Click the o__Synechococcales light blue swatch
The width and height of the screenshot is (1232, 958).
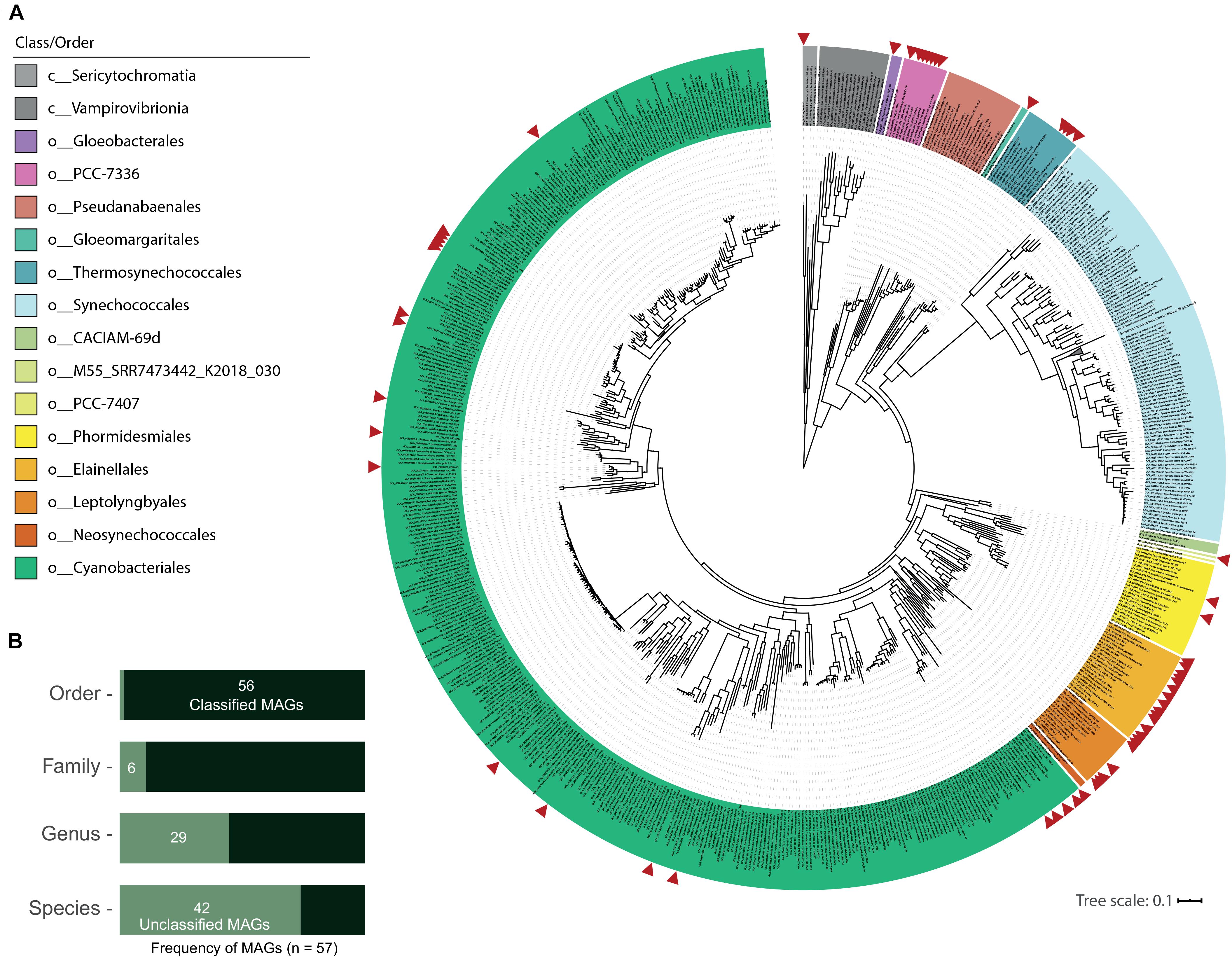coord(26,305)
